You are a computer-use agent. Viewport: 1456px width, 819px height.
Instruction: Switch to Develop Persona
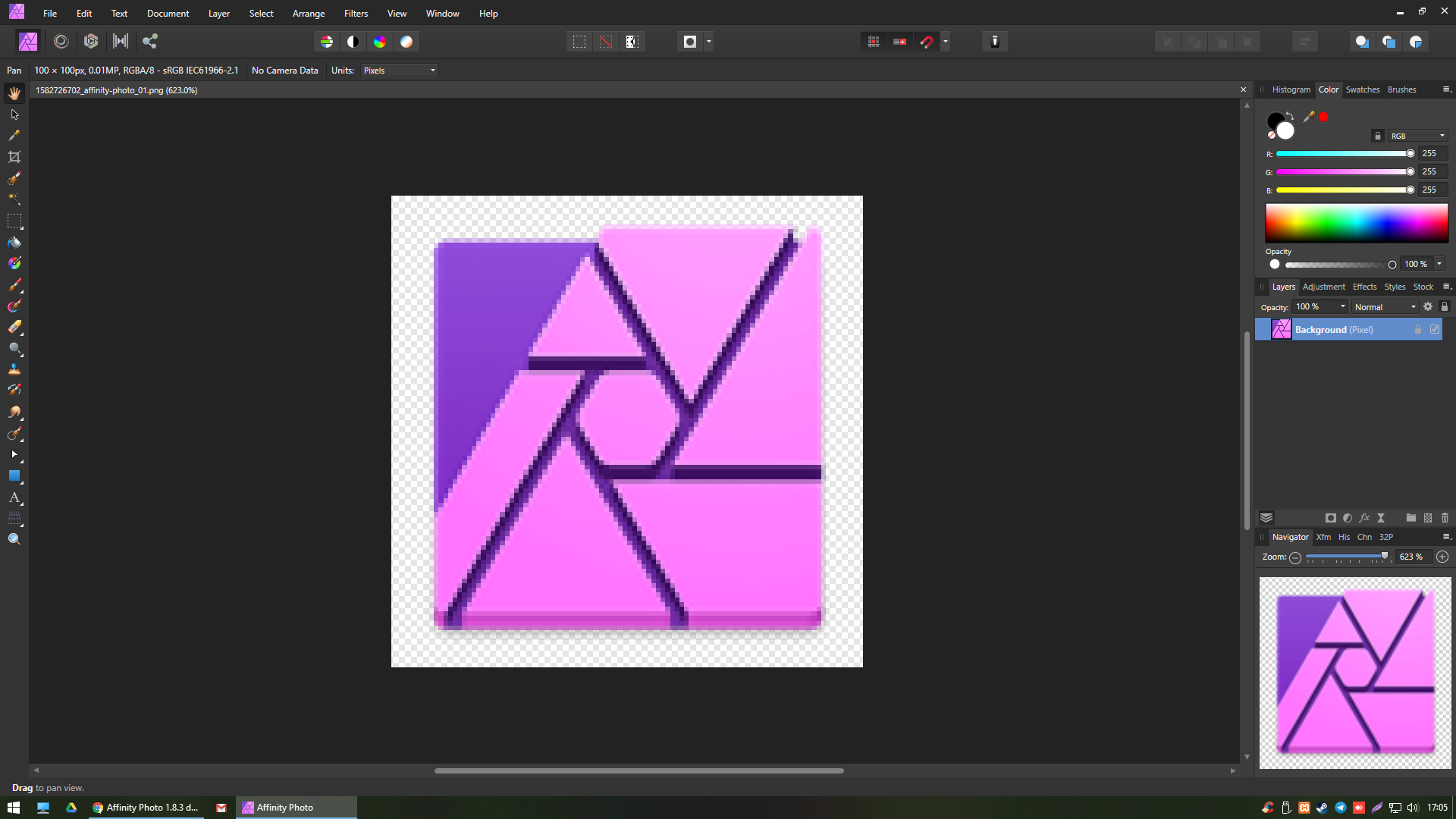point(91,42)
